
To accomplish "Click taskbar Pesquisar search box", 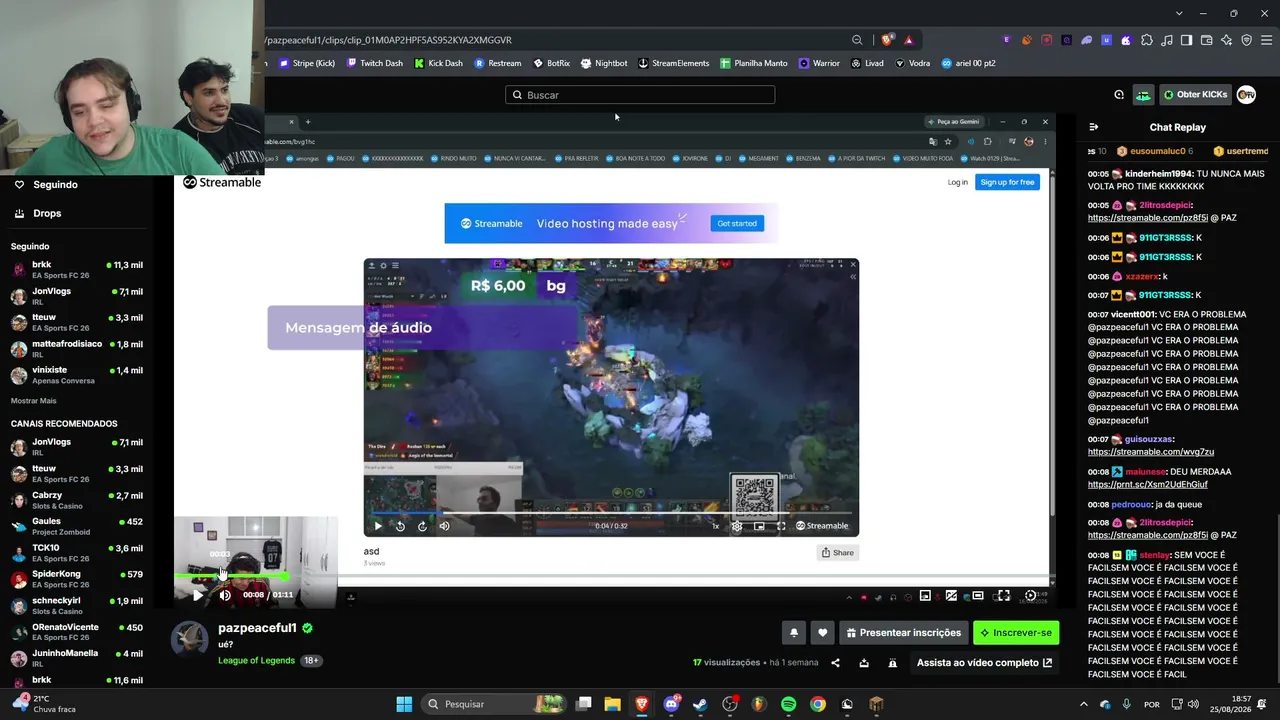I will [x=492, y=704].
